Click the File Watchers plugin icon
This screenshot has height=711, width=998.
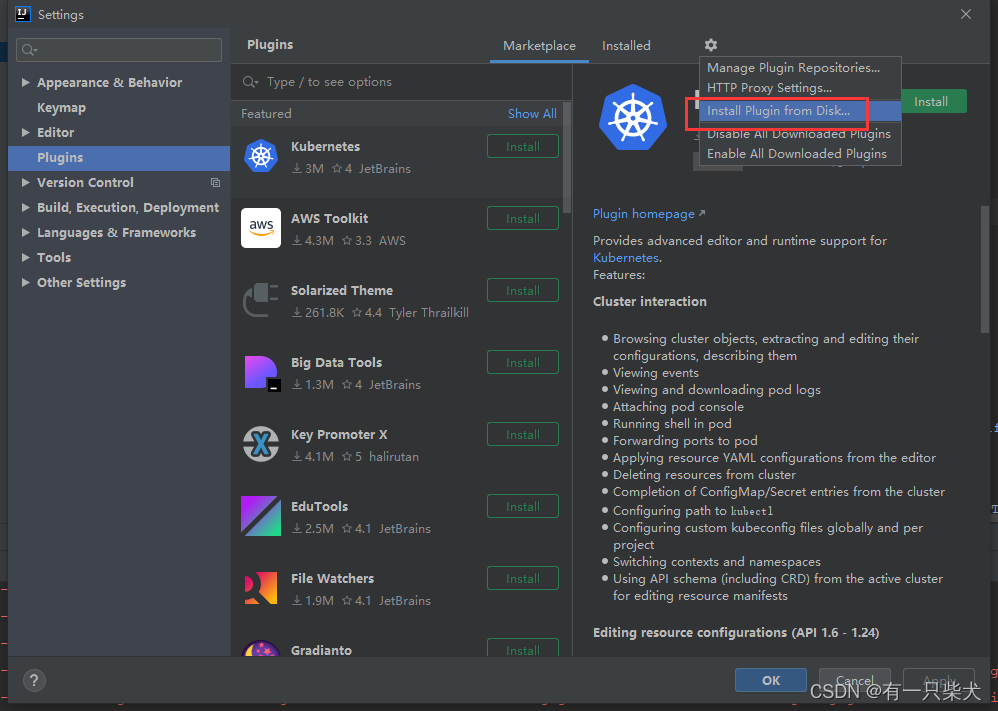coord(261,588)
